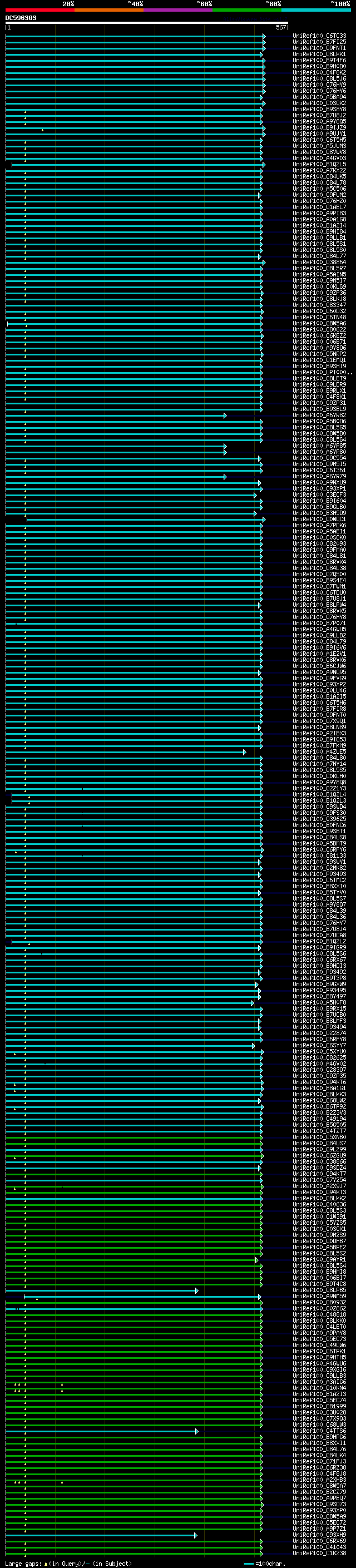Click the purple ~60% identity legend swatch
The width and height of the screenshot is (356, 1568).
179,10
